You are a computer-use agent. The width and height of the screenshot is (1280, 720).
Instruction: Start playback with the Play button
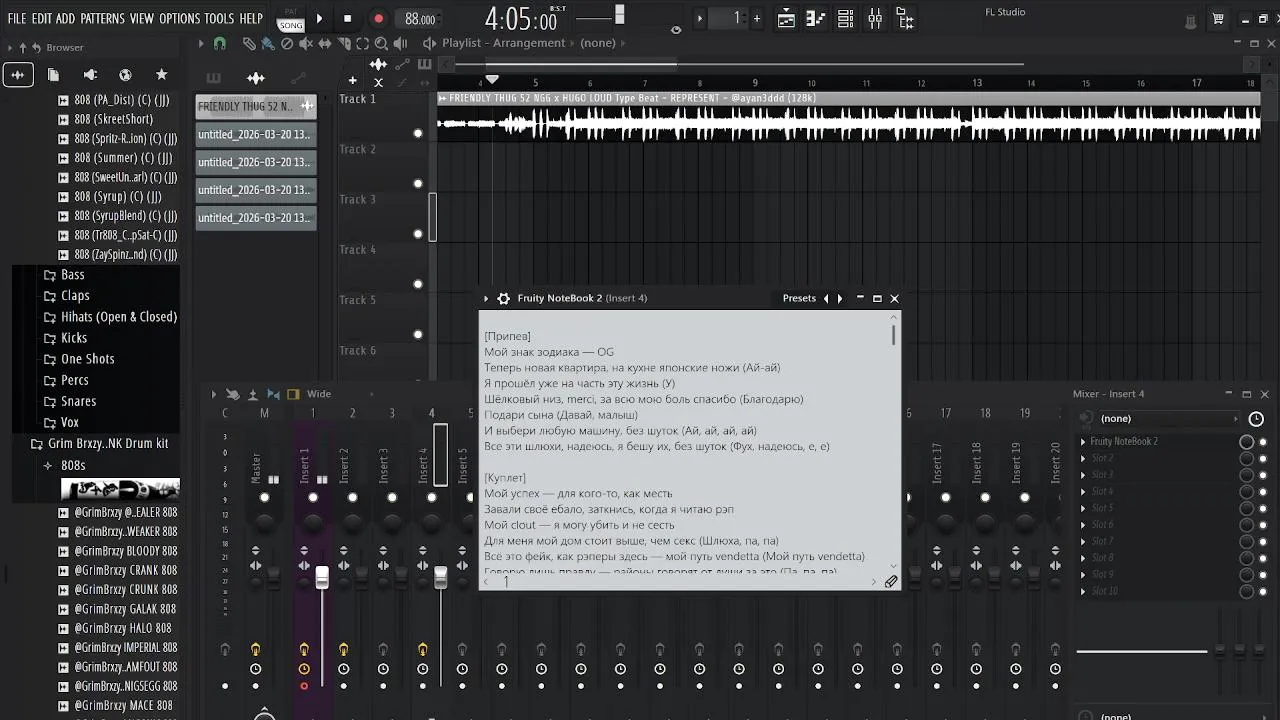coord(319,18)
